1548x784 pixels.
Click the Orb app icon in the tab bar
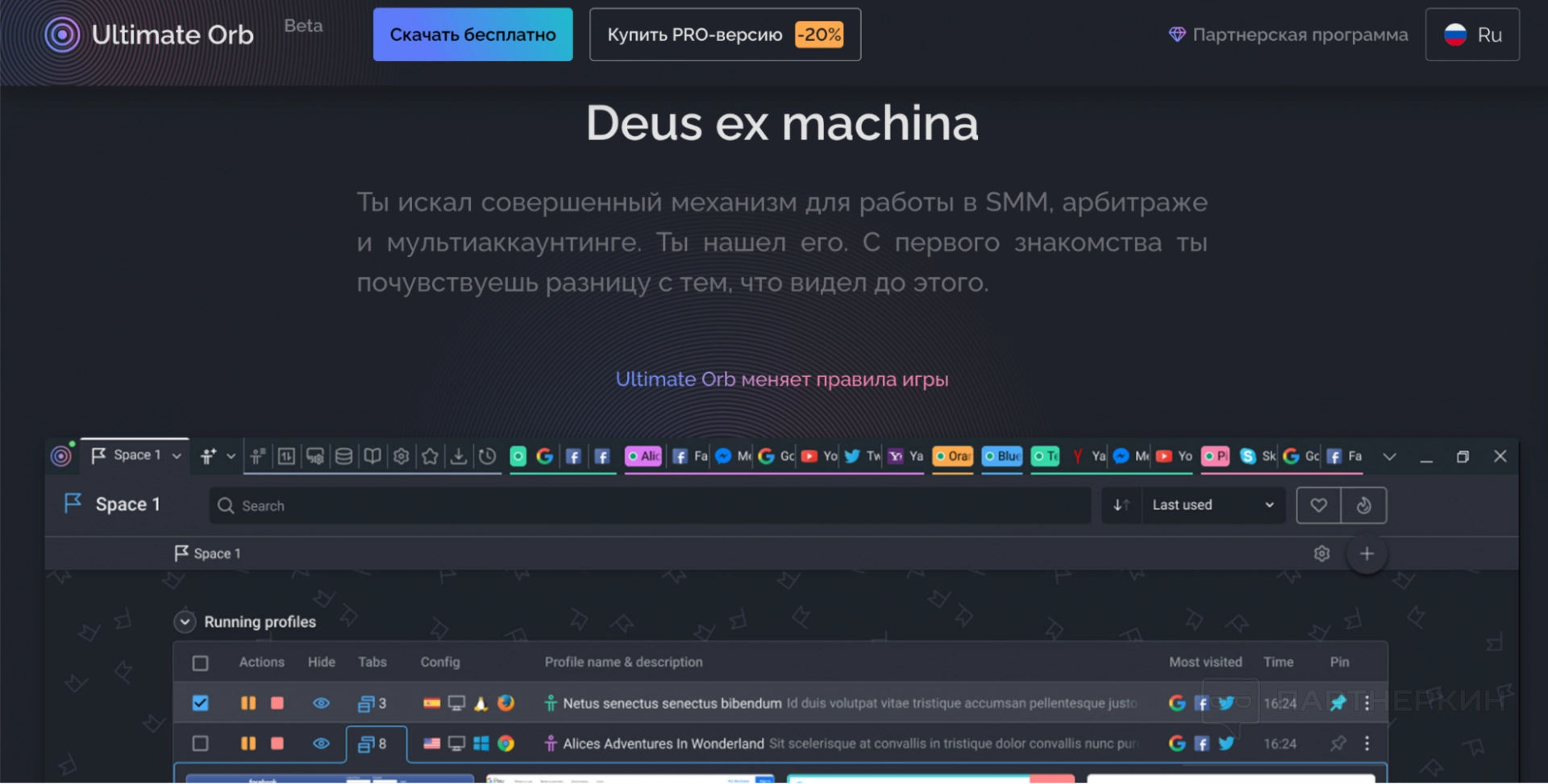61,456
